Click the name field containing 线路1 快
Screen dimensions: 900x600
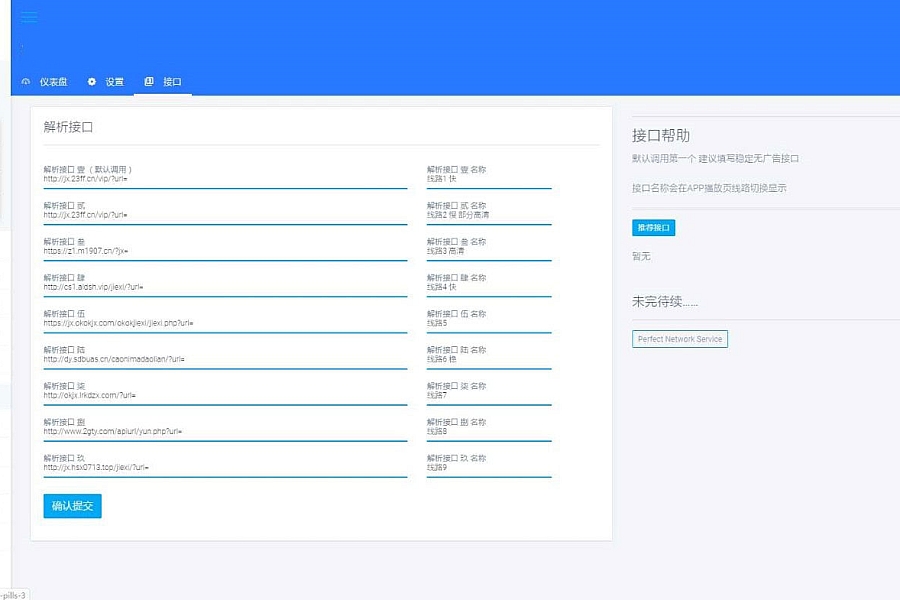tap(489, 179)
